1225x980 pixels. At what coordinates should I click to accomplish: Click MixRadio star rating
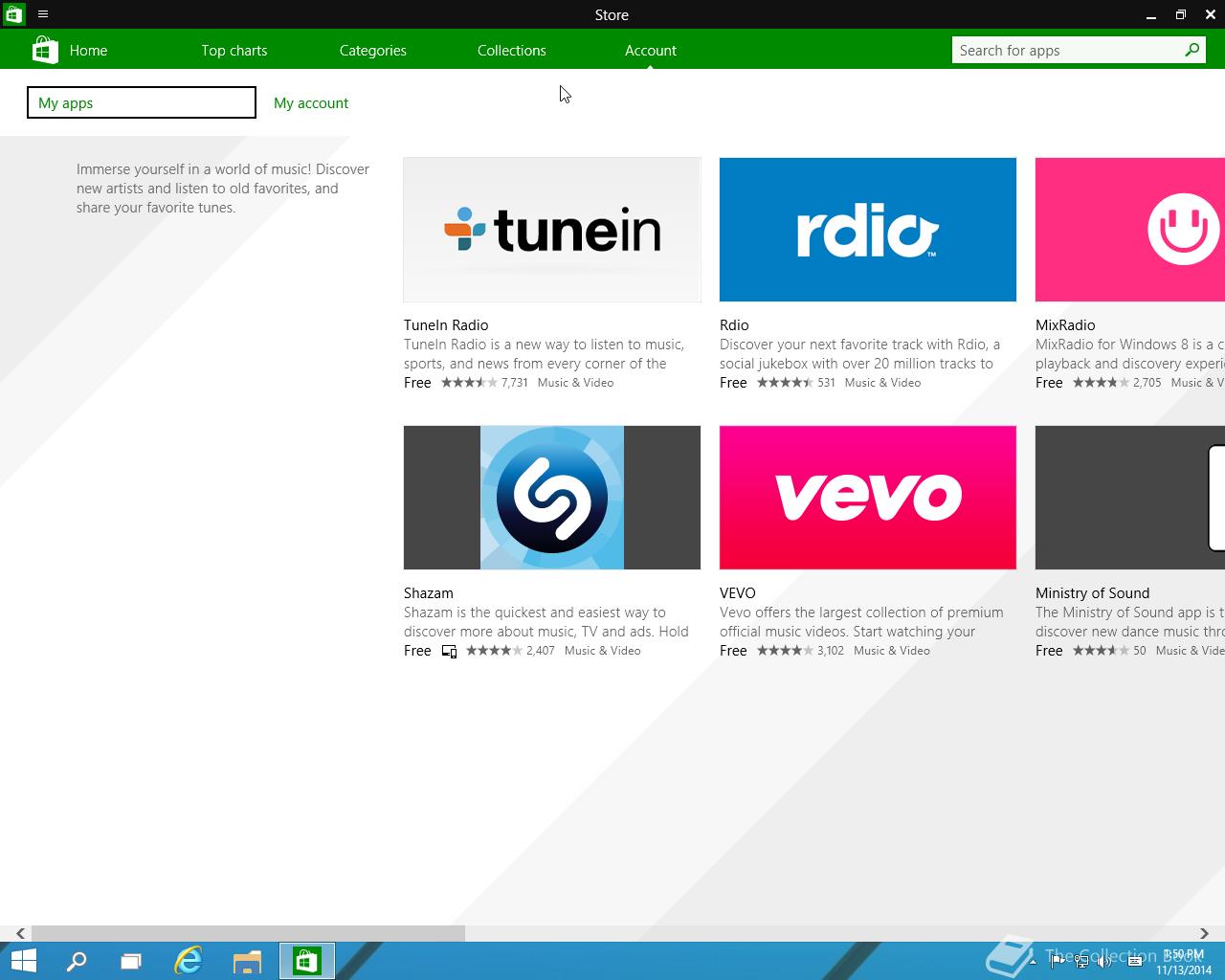[1101, 383]
